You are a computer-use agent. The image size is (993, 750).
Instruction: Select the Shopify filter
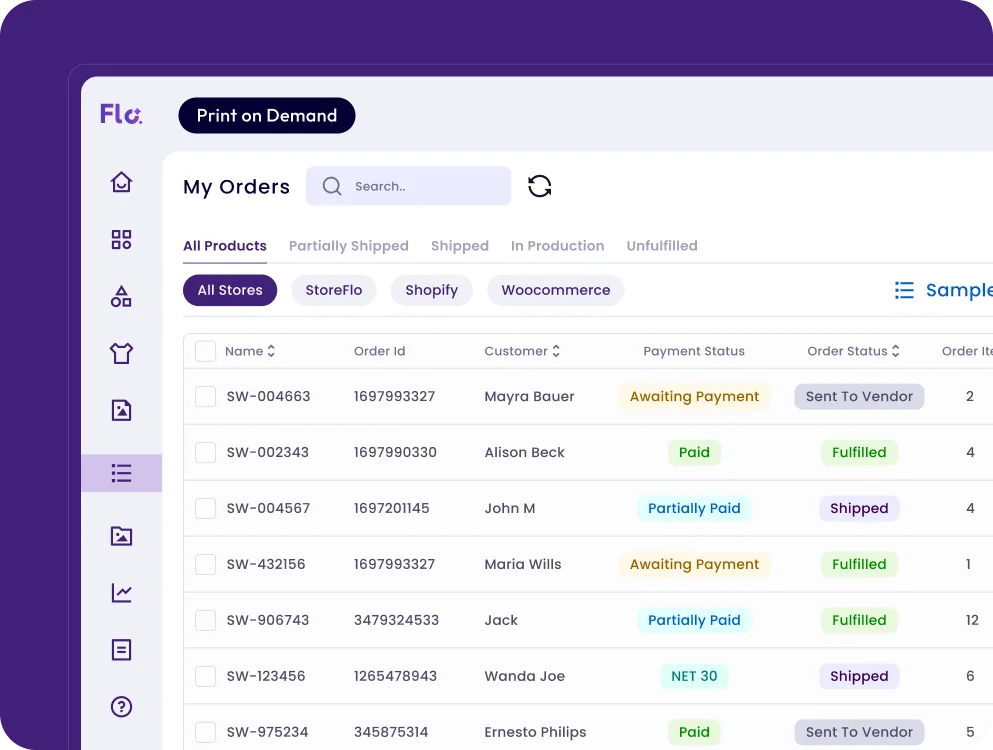pyautogui.click(x=431, y=290)
